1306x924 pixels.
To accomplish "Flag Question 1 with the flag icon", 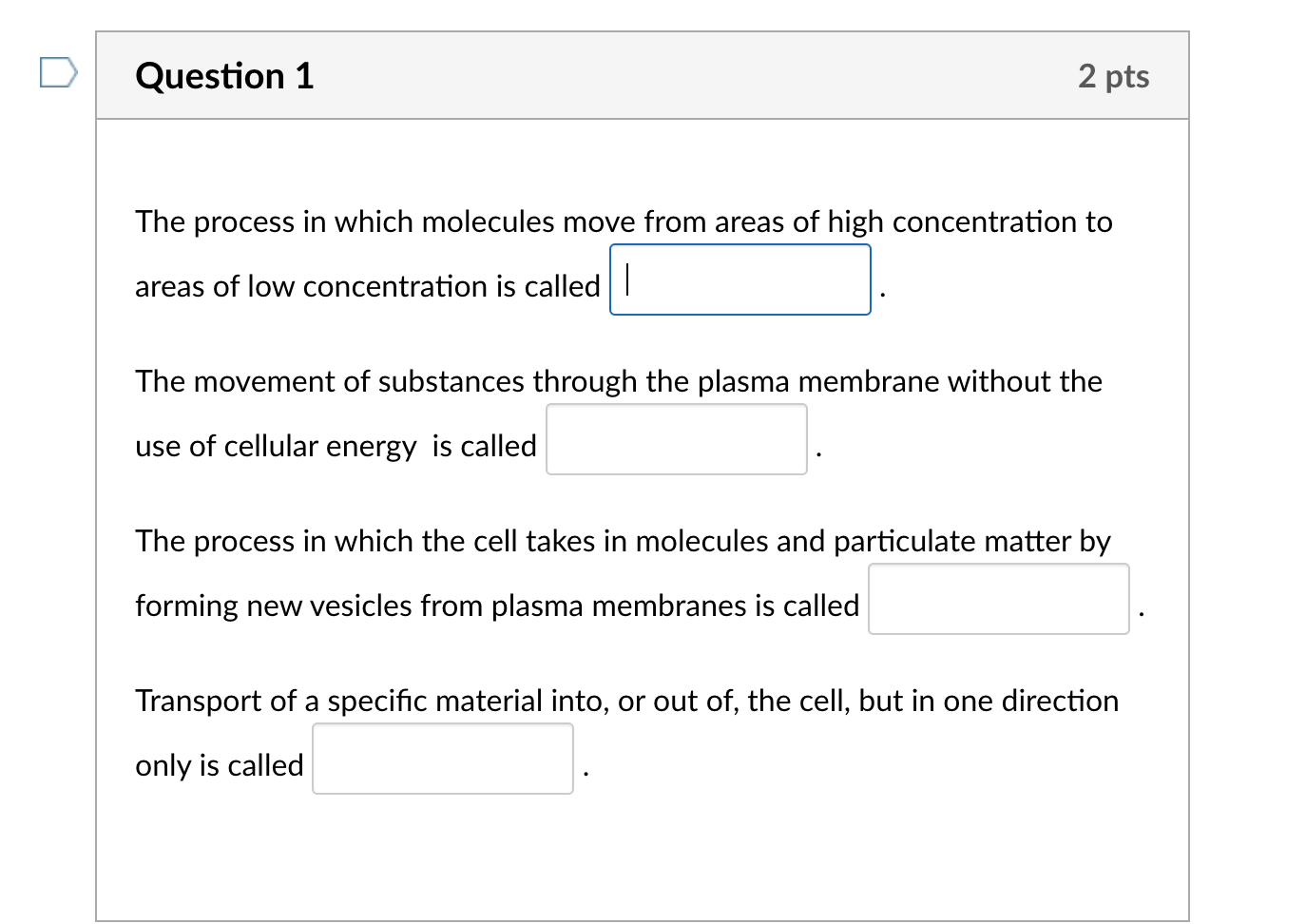I will (x=58, y=72).
